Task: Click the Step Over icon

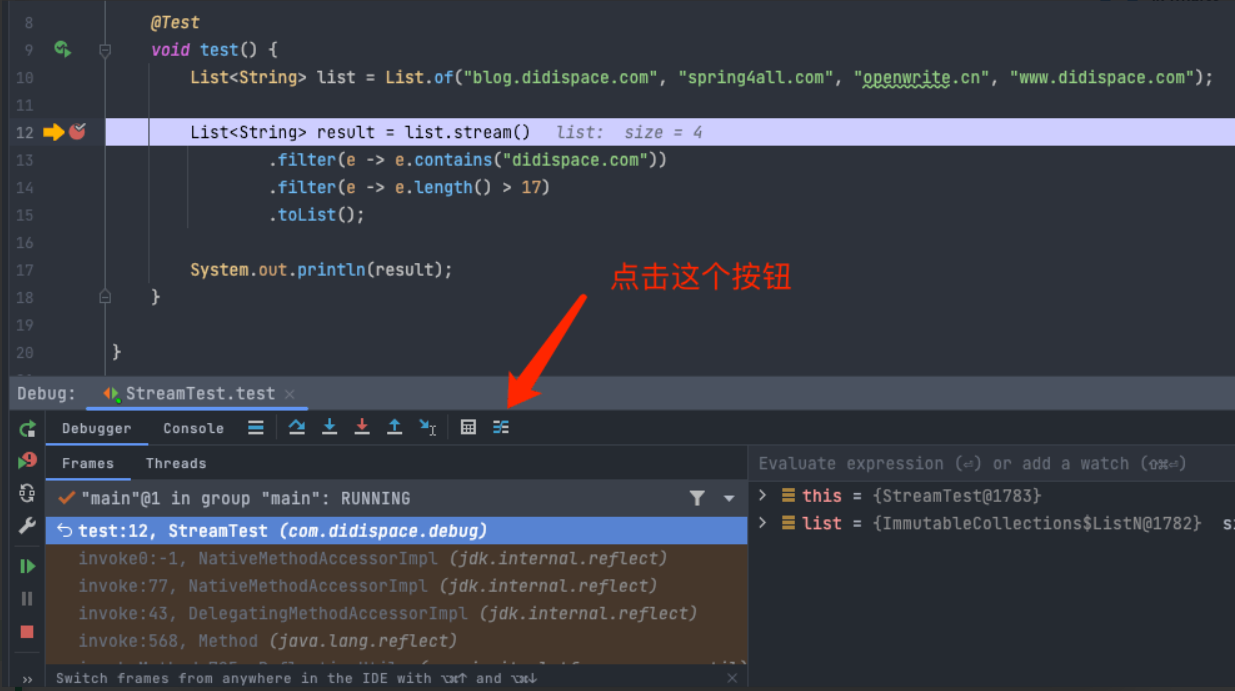Action: pyautogui.click(x=297, y=427)
